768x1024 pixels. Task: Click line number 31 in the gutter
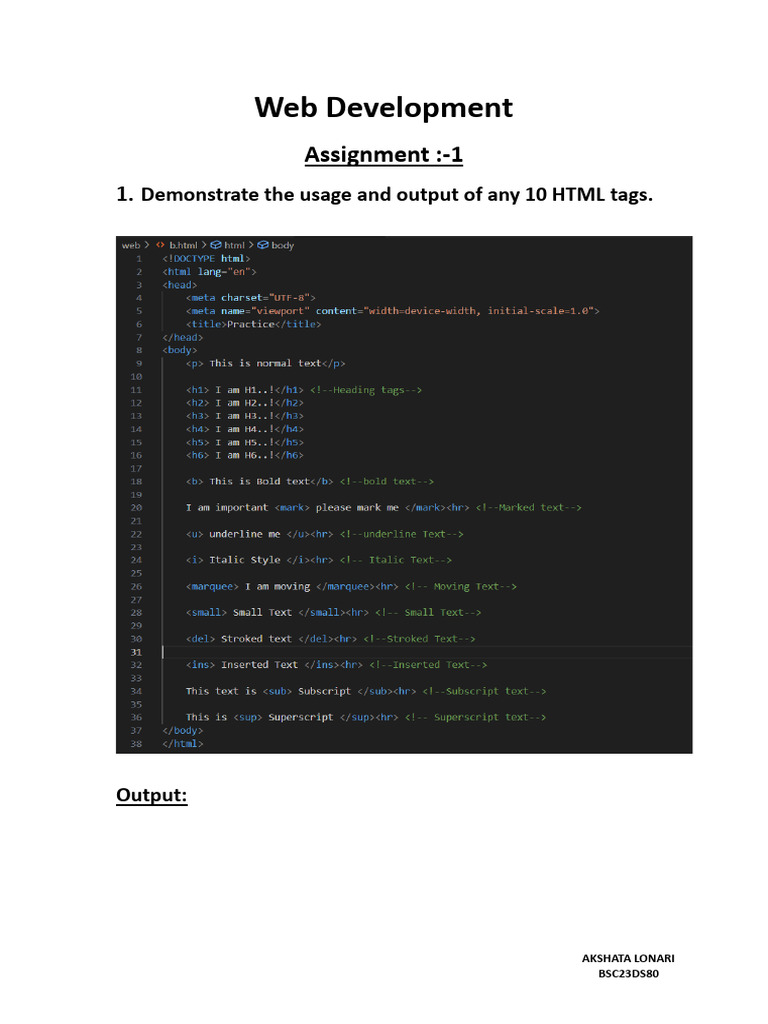click(x=136, y=652)
